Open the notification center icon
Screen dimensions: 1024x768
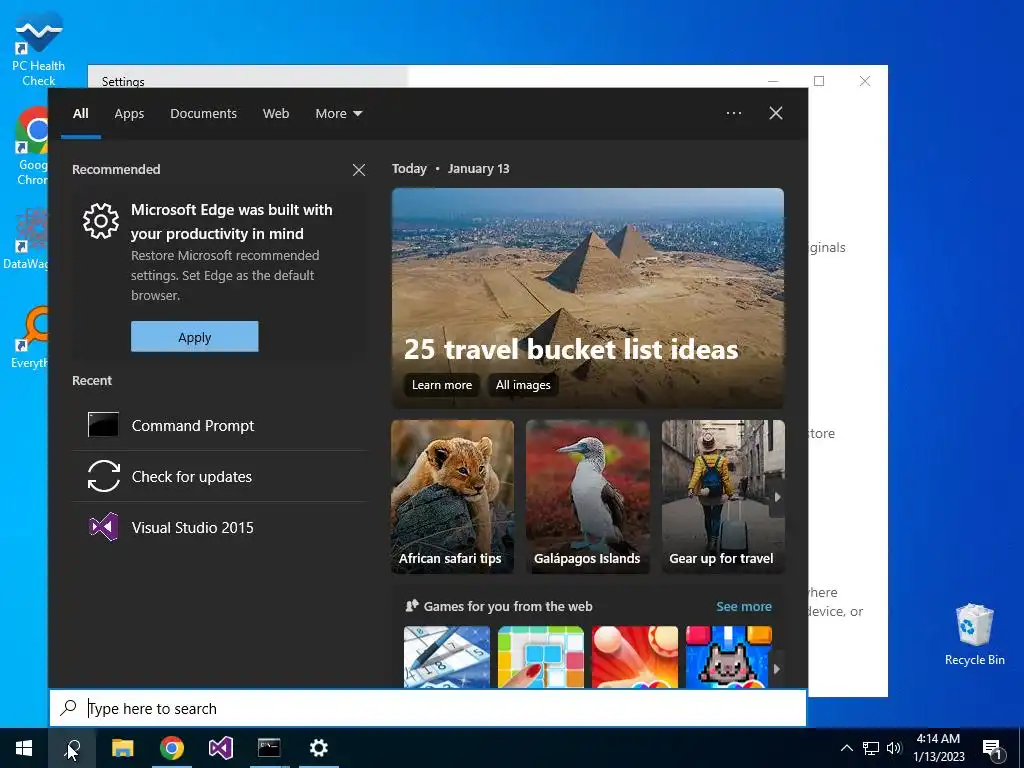[x=992, y=749]
